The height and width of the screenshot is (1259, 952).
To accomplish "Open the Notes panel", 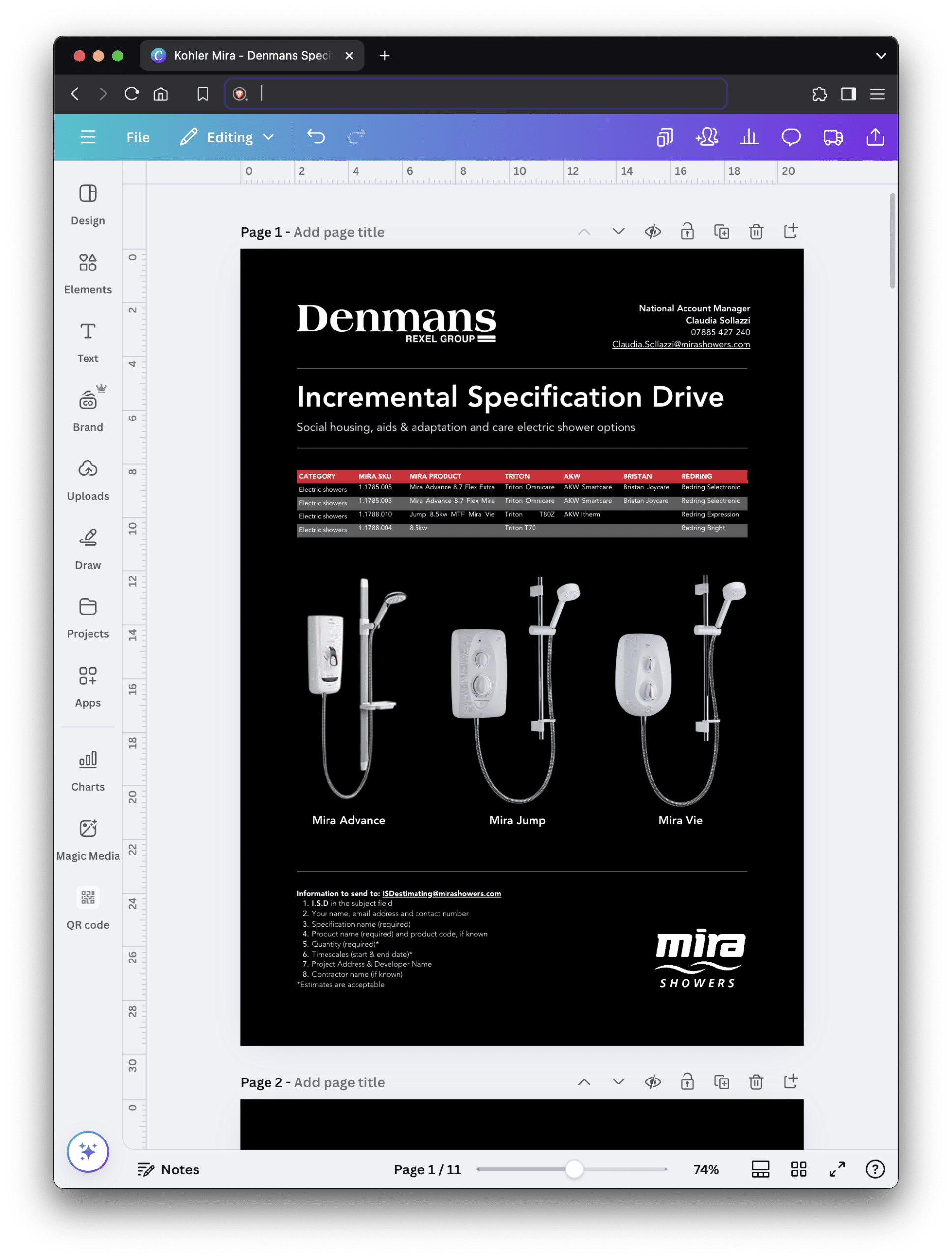I will (169, 1169).
